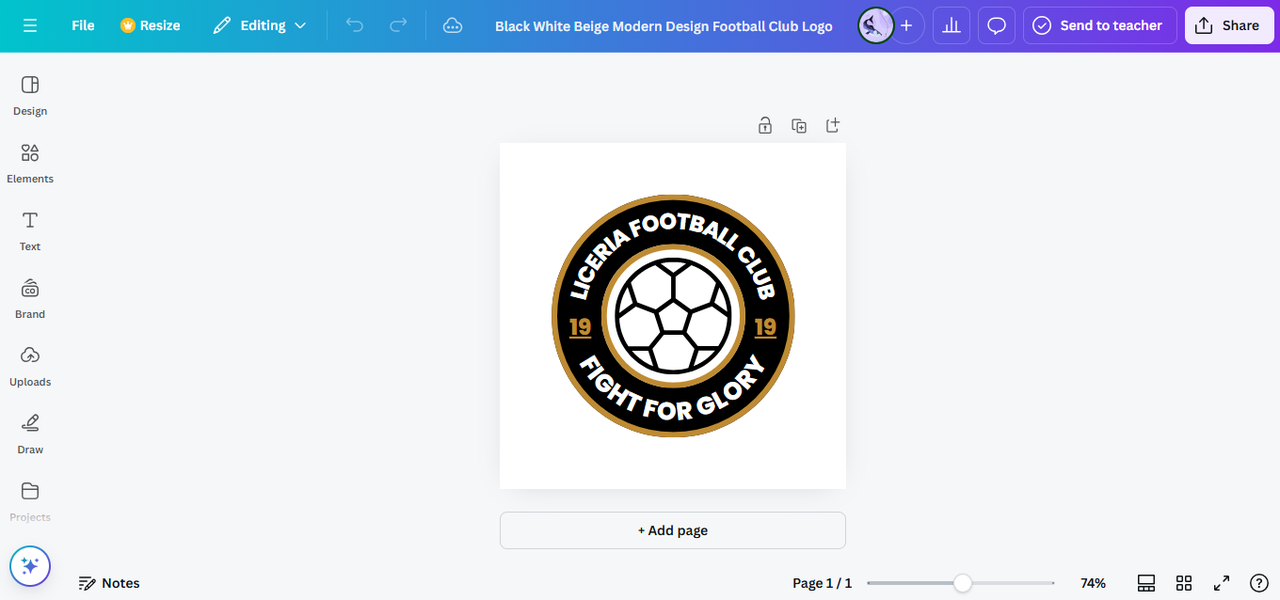The height and width of the screenshot is (600, 1280).
Task: Lock the page with padlock icon
Action: coord(765,125)
